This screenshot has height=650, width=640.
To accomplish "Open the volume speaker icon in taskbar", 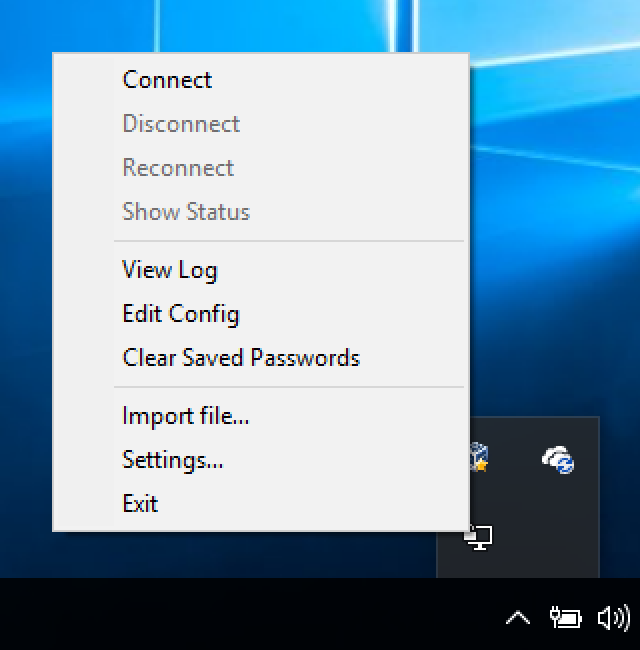I will pyautogui.click(x=614, y=618).
